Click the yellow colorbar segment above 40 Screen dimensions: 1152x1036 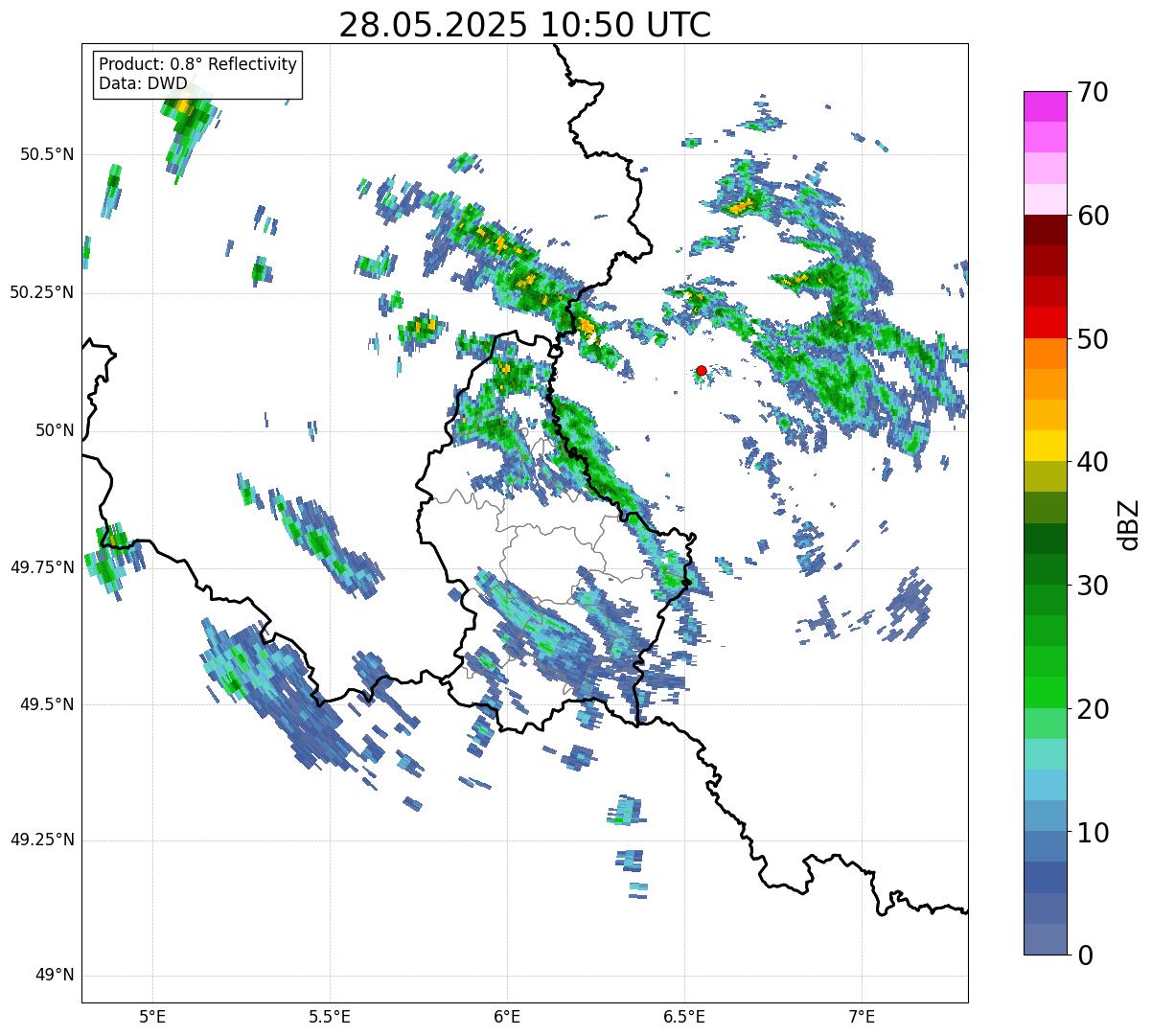tap(1045, 446)
